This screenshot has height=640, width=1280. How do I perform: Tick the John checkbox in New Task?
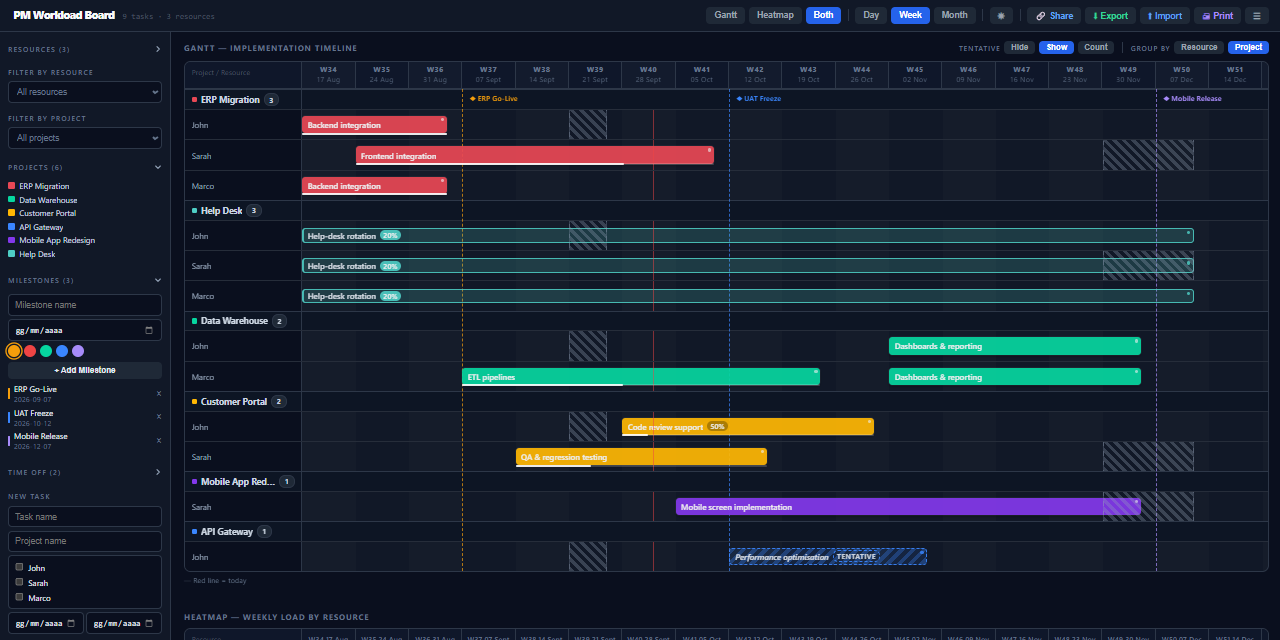coord(19,567)
